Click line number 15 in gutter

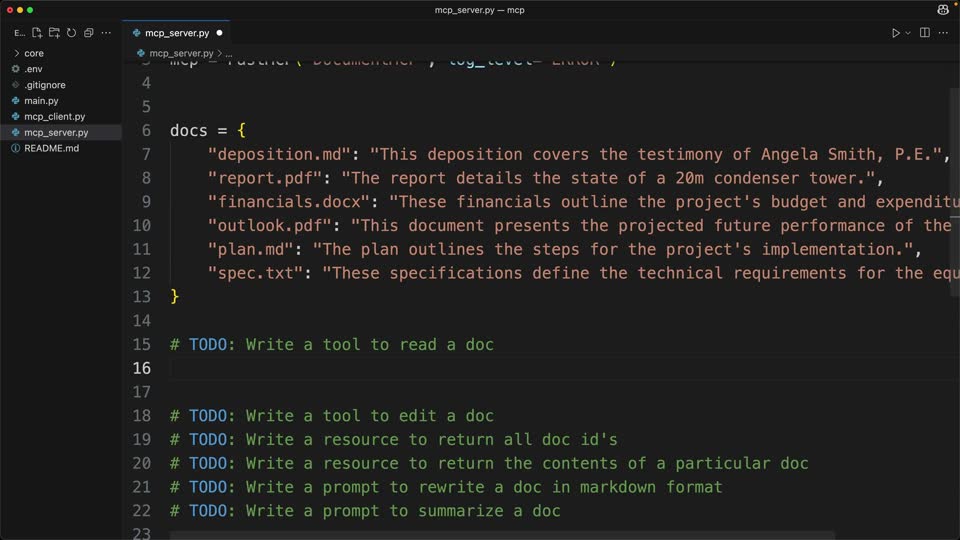pyautogui.click(x=141, y=345)
